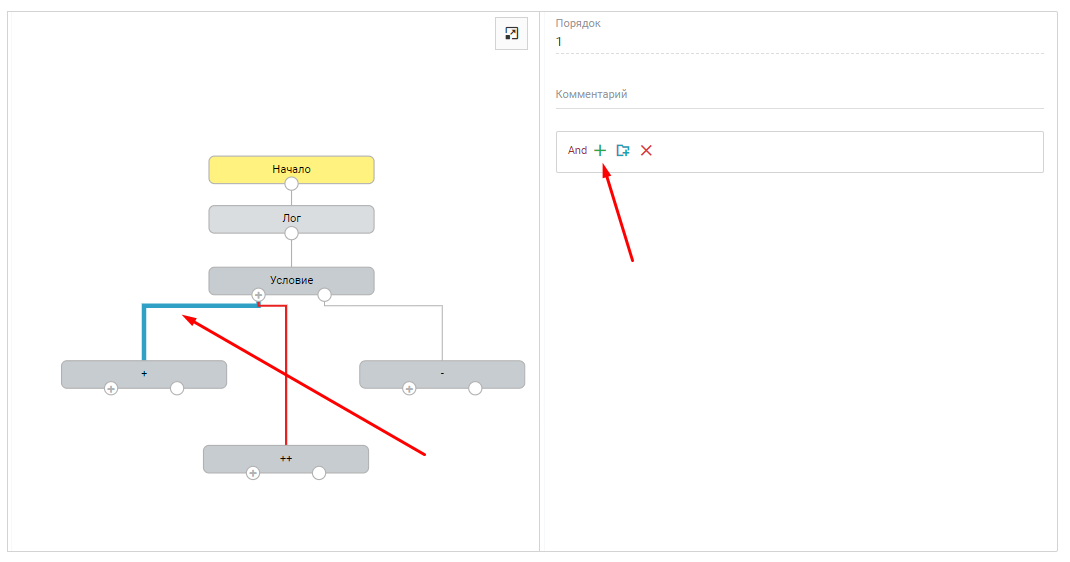This screenshot has height=562, width=1070.
Task: Click the green plus to add a condition
Action: (600, 150)
